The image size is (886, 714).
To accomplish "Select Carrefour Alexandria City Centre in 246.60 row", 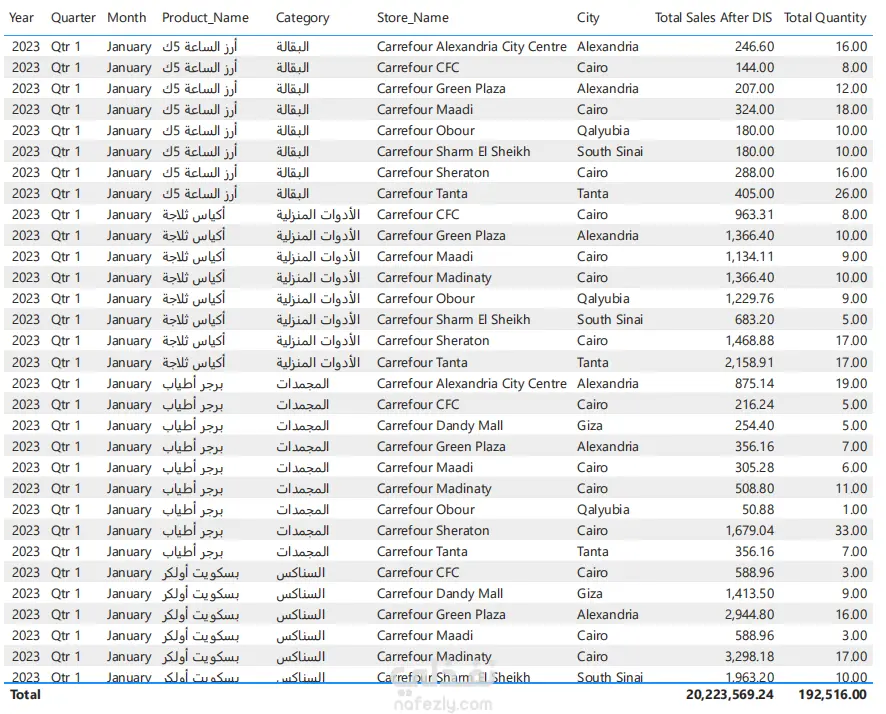I will coord(471,46).
